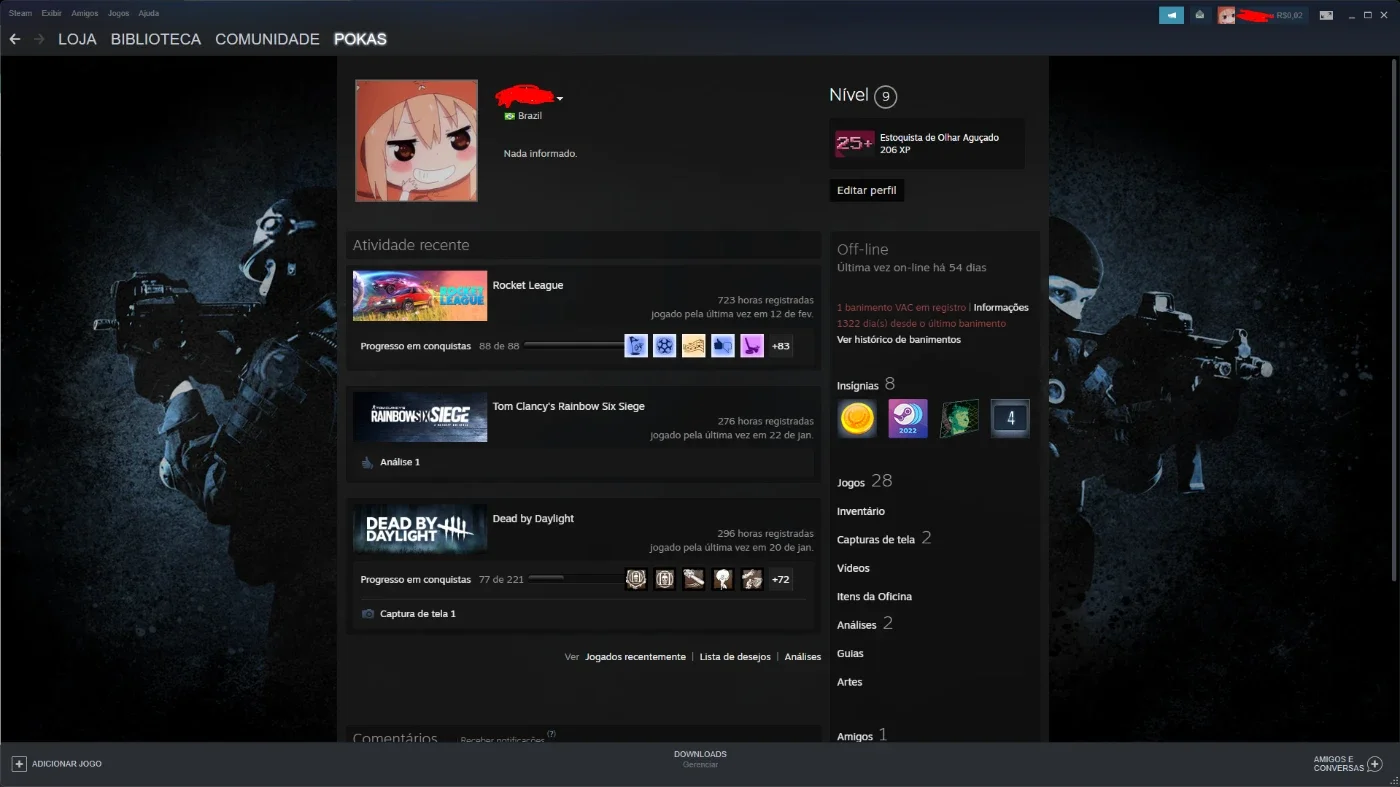Open the green badge under Insígnias
Viewport: 1400px width, 787px height.
[959, 419]
